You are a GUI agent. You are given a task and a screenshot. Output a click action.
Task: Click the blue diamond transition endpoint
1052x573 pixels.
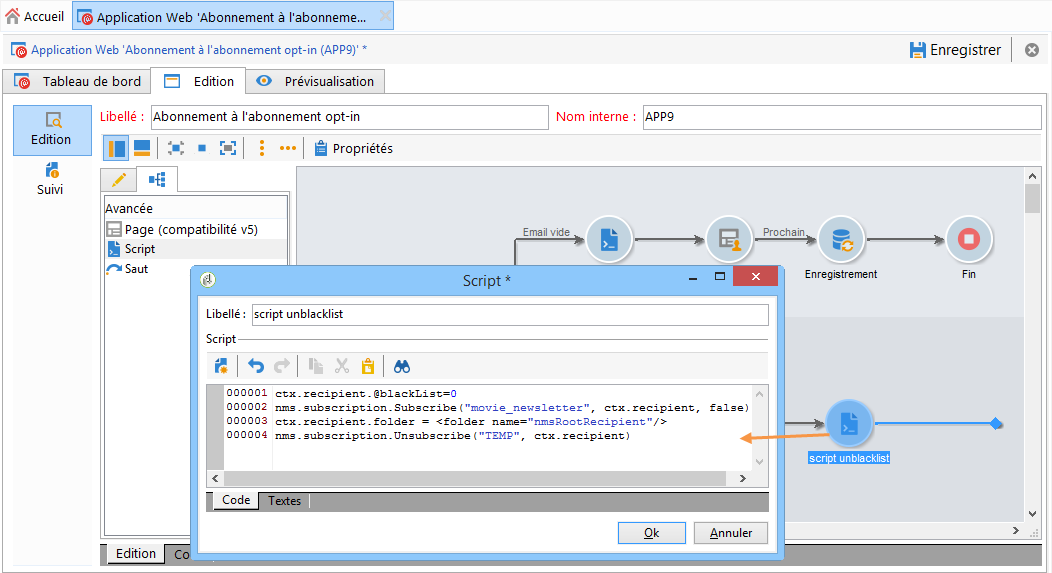pyautogui.click(x=996, y=423)
